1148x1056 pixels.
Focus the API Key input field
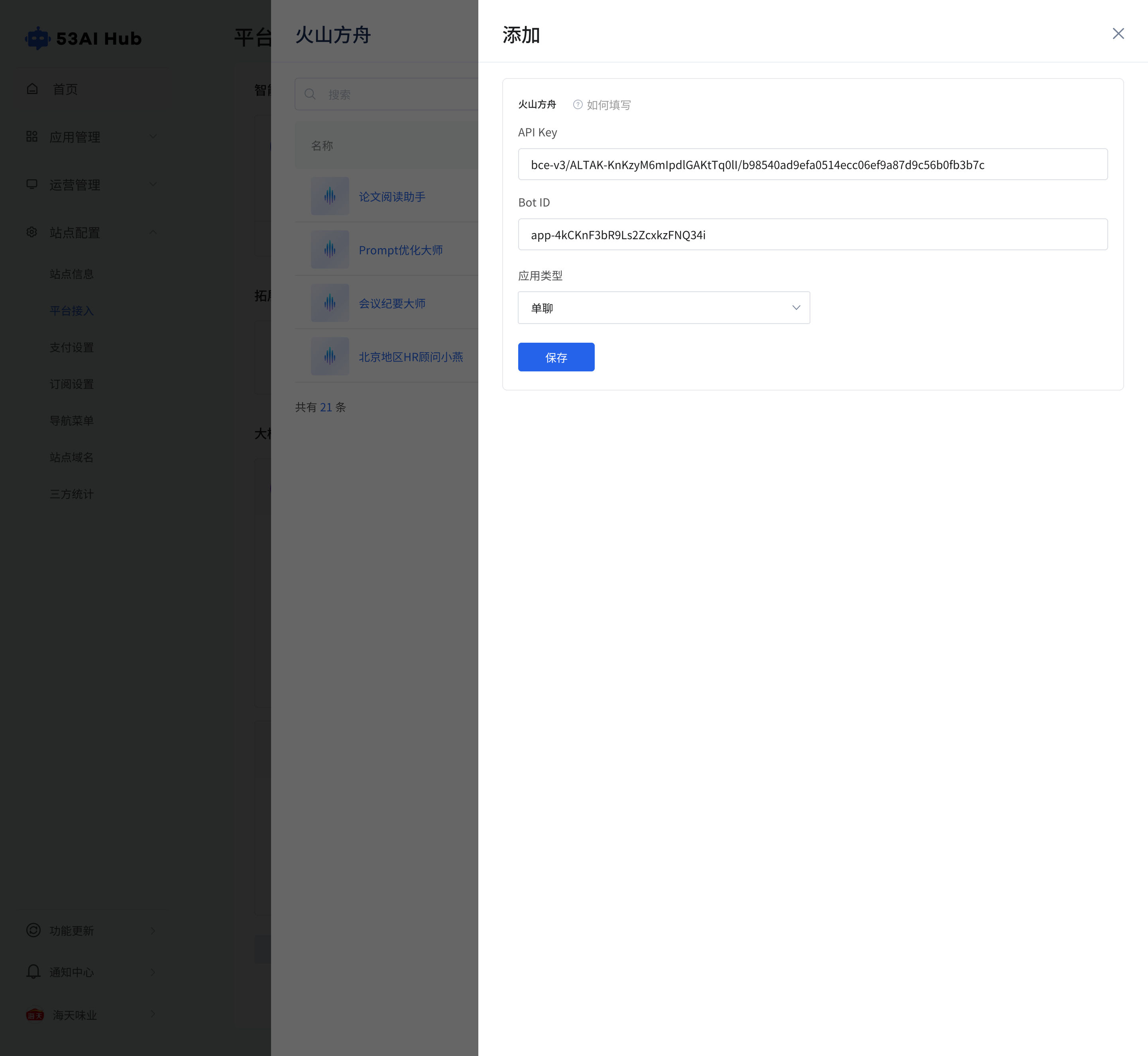click(x=812, y=165)
